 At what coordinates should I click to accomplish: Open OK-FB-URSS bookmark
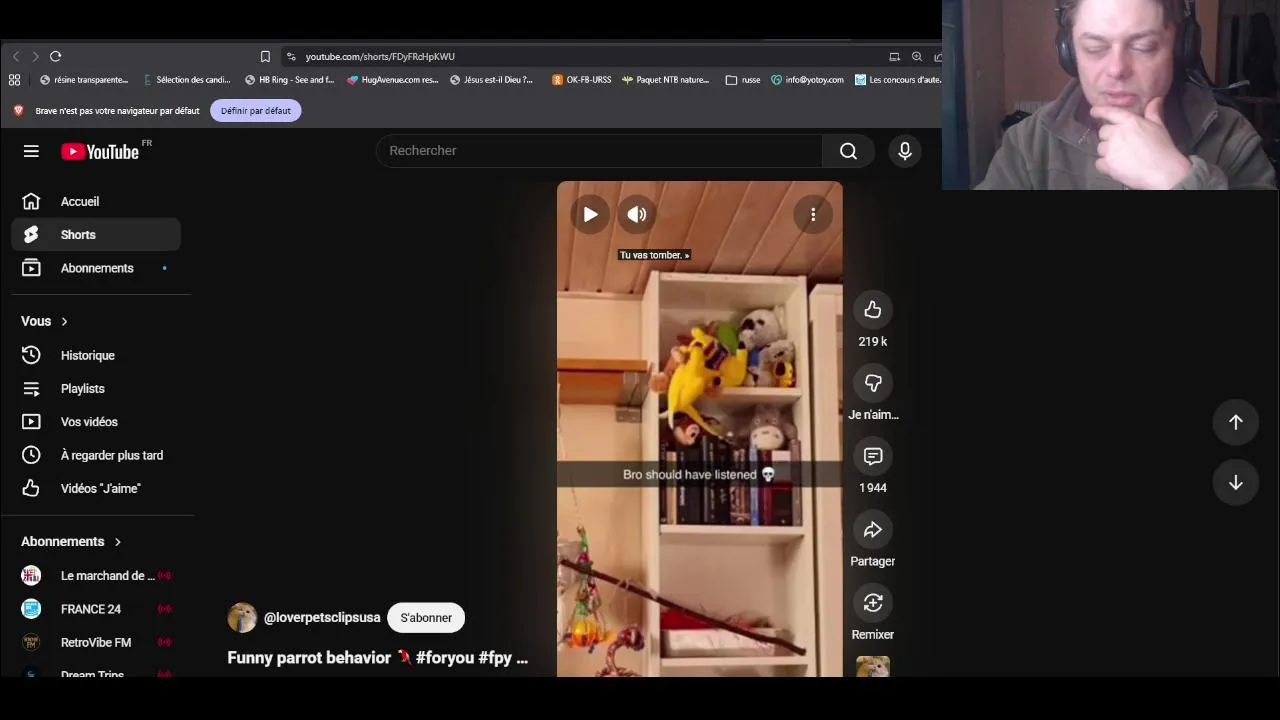click(582, 80)
